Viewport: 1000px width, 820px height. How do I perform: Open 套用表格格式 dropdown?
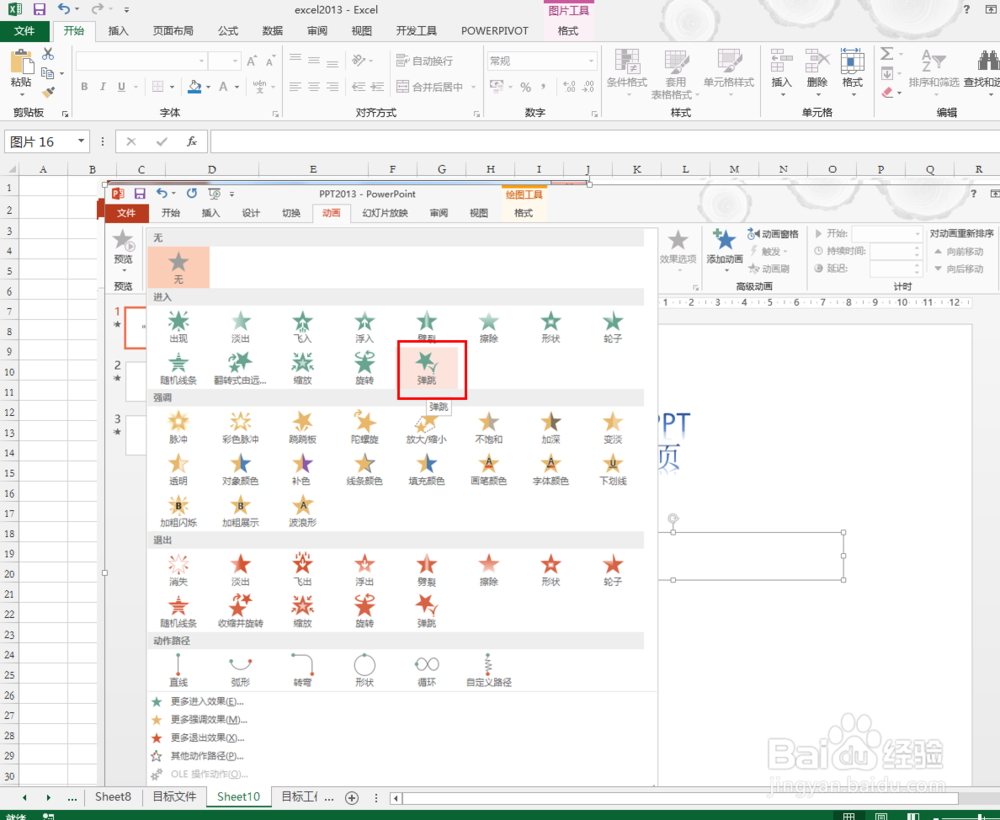tap(675, 74)
